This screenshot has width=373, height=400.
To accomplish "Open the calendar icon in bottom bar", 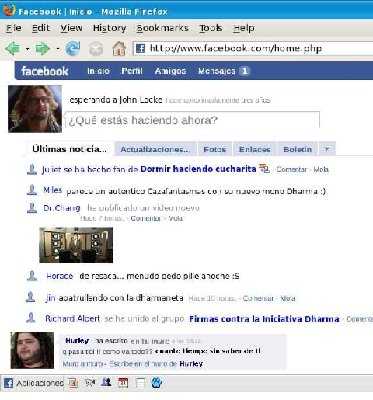I will [x=123, y=383].
